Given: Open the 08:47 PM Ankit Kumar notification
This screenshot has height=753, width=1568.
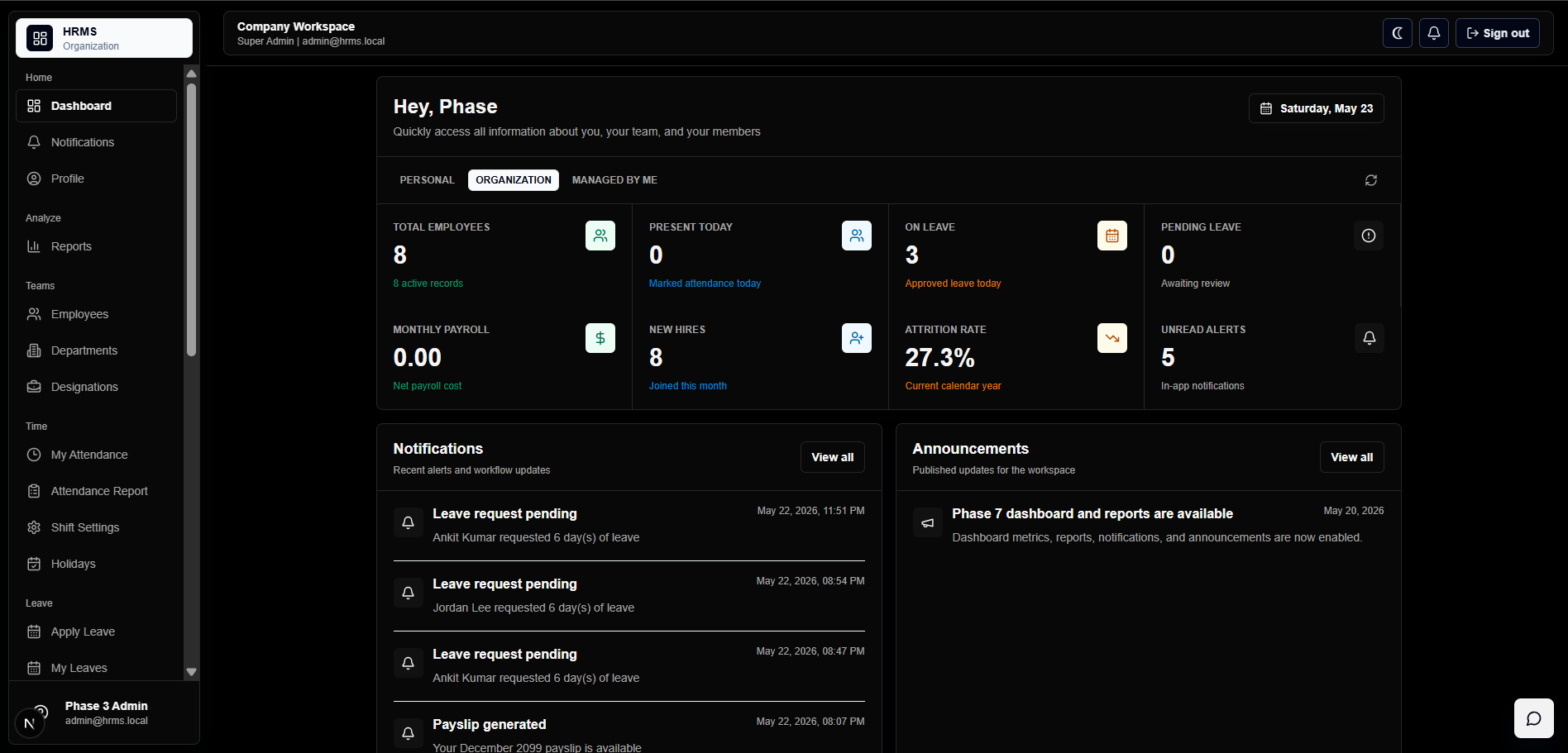Looking at the screenshot, I should tap(629, 666).
